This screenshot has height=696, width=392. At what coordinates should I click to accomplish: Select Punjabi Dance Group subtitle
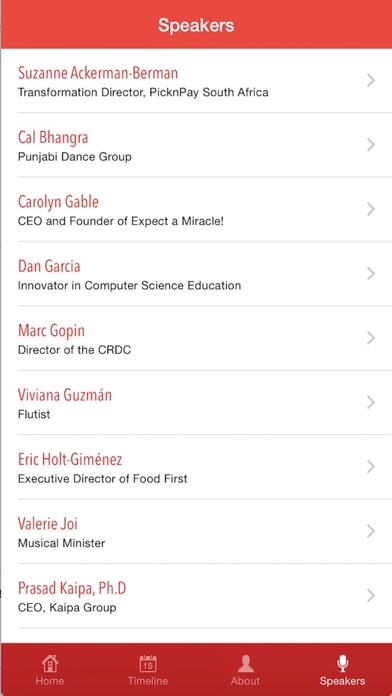75,157
